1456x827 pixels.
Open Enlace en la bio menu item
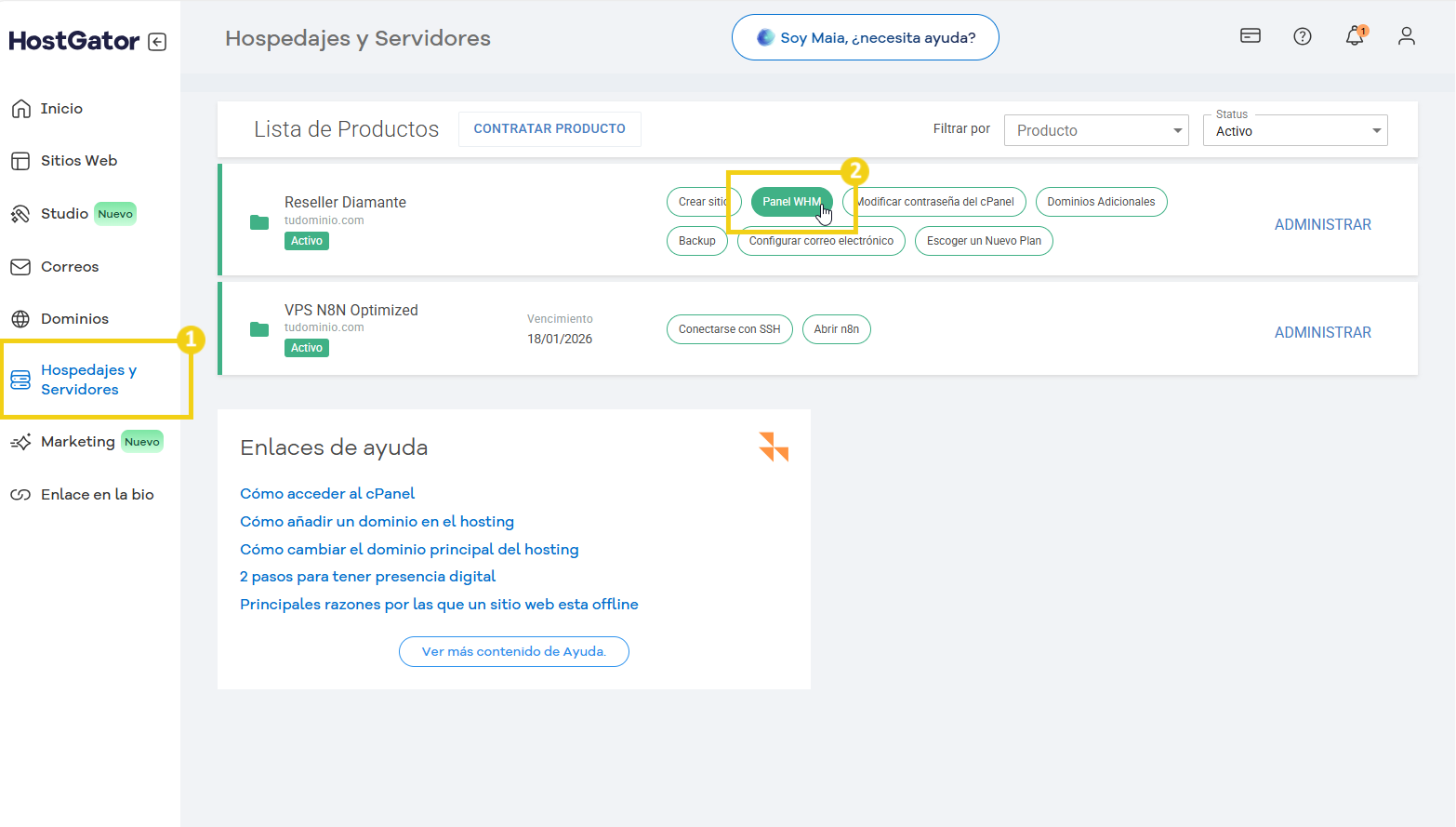pyautogui.click(x=98, y=495)
